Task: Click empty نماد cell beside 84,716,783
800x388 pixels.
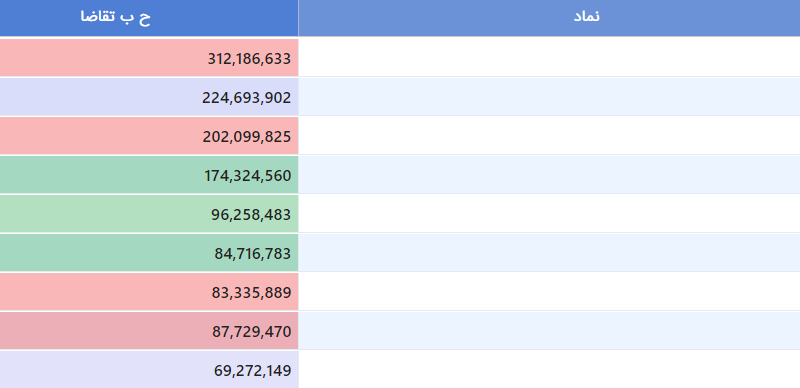Action: click(x=549, y=253)
